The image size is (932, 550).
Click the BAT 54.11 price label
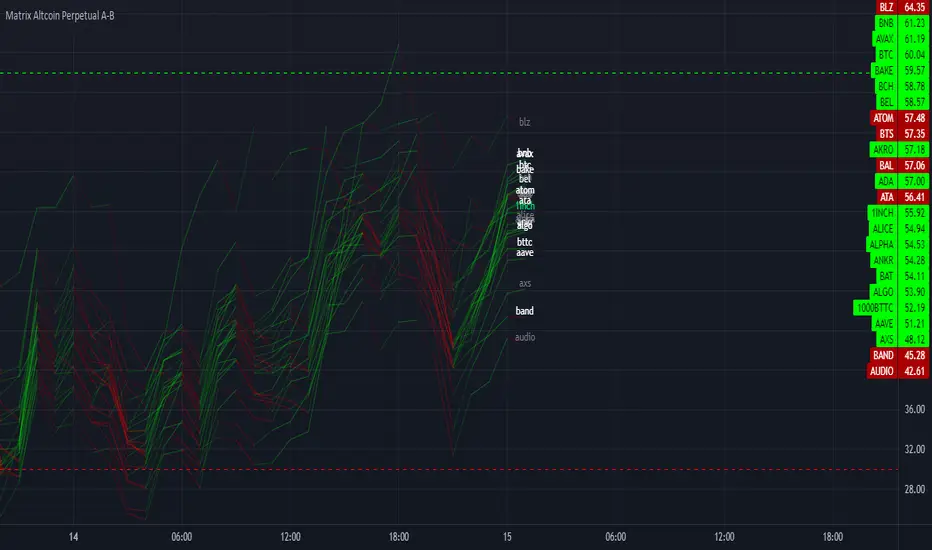tap(902, 276)
